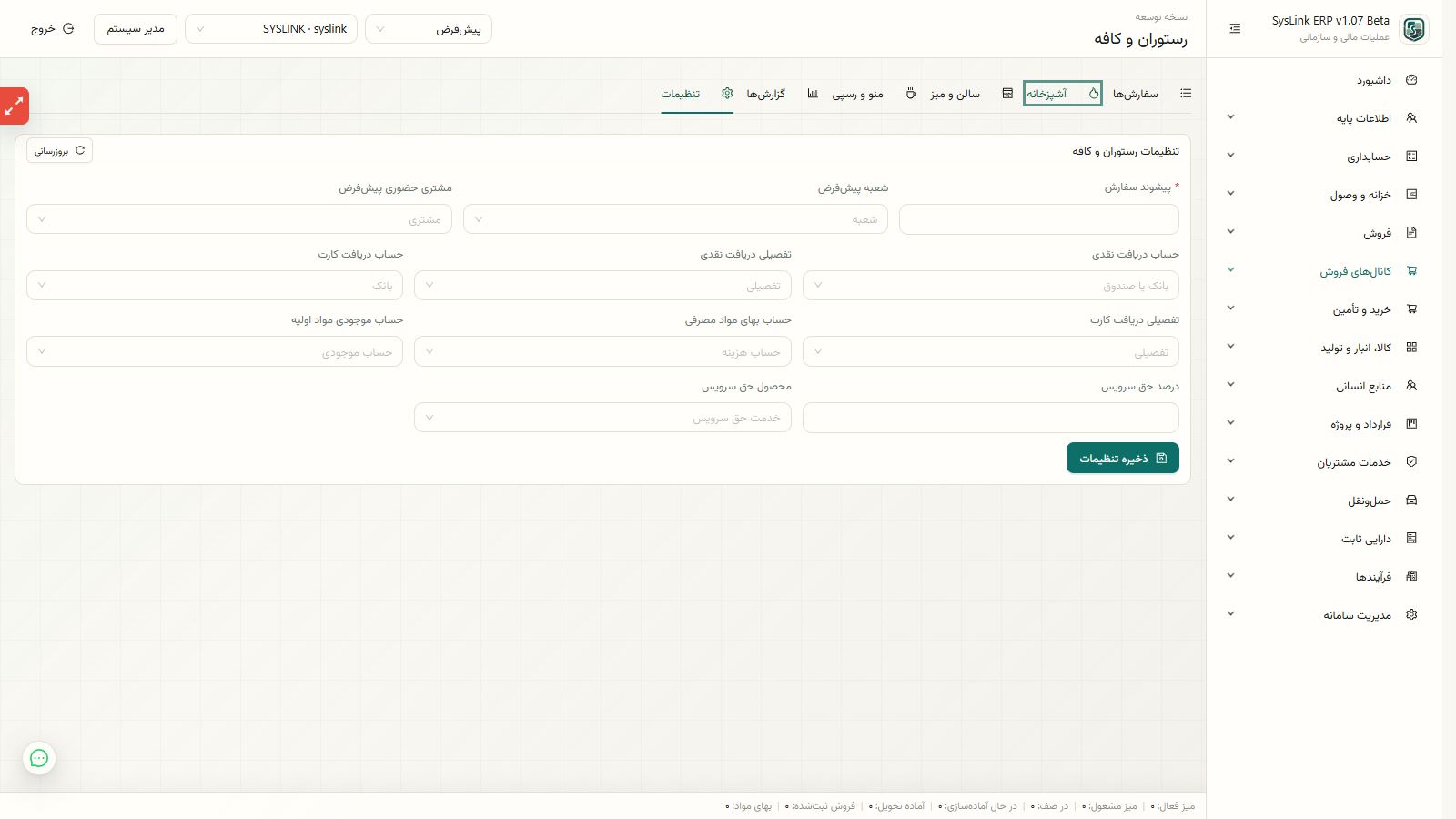Click the خرید و تأمین cart icon
The height and width of the screenshot is (819, 1456).
pyautogui.click(x=1411, y=309)
